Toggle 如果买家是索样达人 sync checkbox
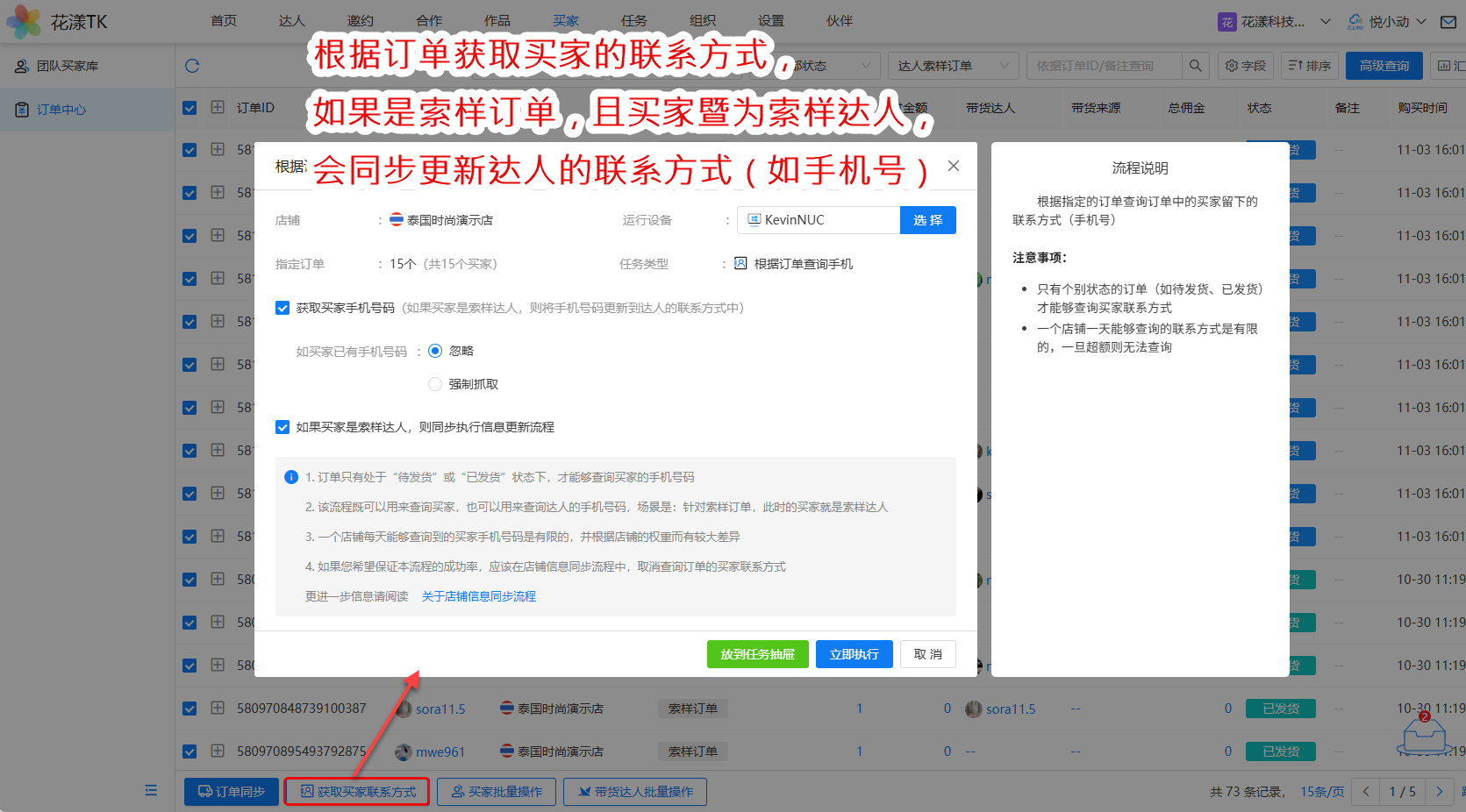1466x812 pixels. tap(282, 427)
